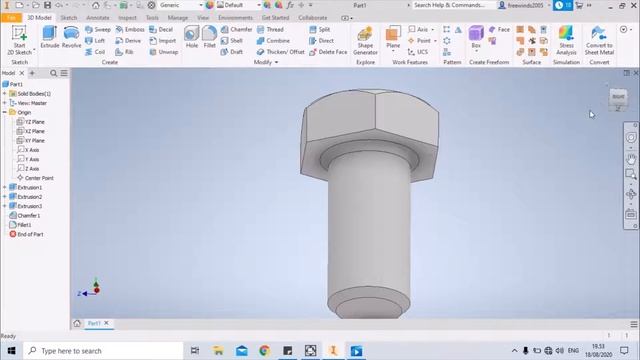Open the Windows Start menu
The width and height of the screenshot is (640, 360).
pos(11,351)
